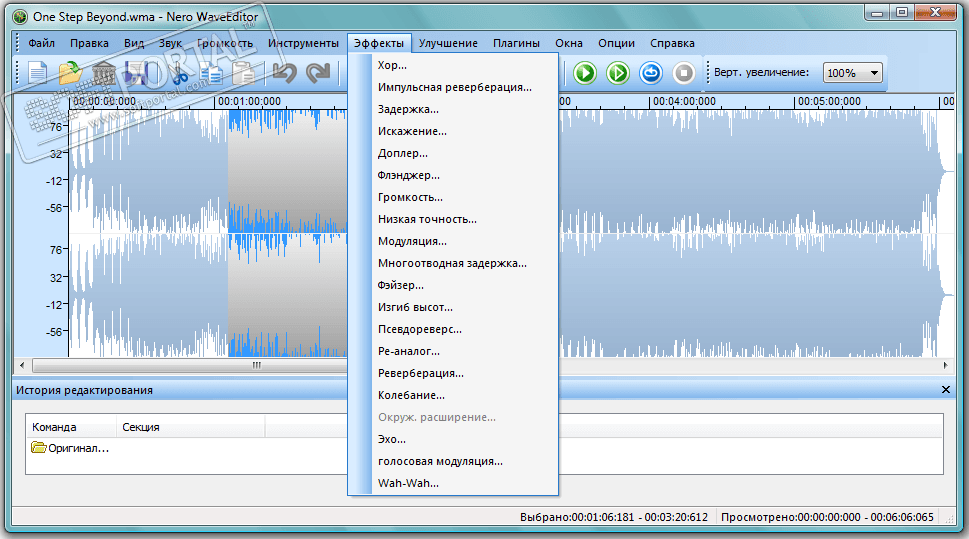This screenshot has width=969, height=539.
Task: Click the library building icon
Action: [x=104, y=73]
